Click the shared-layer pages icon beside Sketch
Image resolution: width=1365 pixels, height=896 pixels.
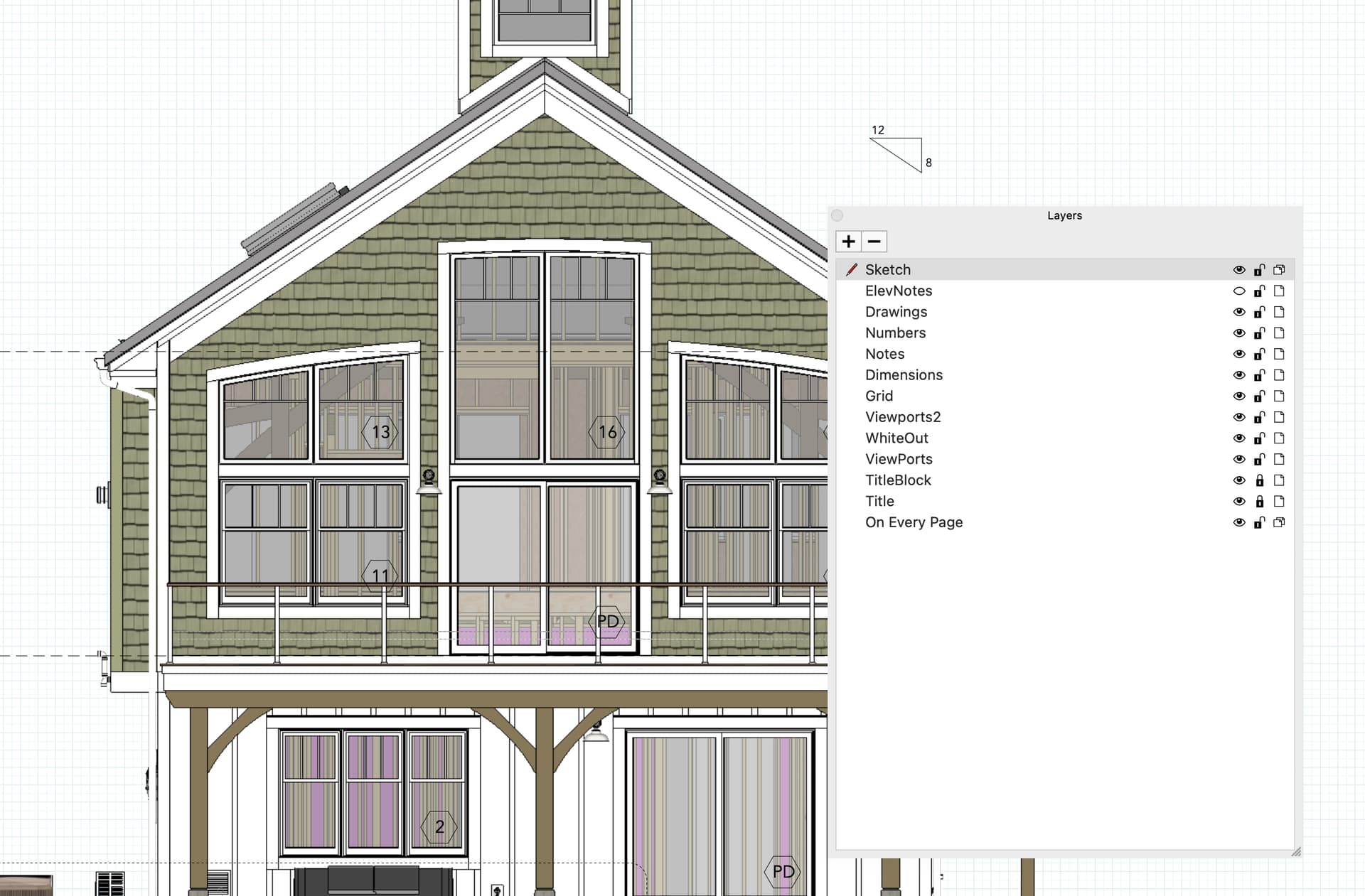tap(1280, 269)
